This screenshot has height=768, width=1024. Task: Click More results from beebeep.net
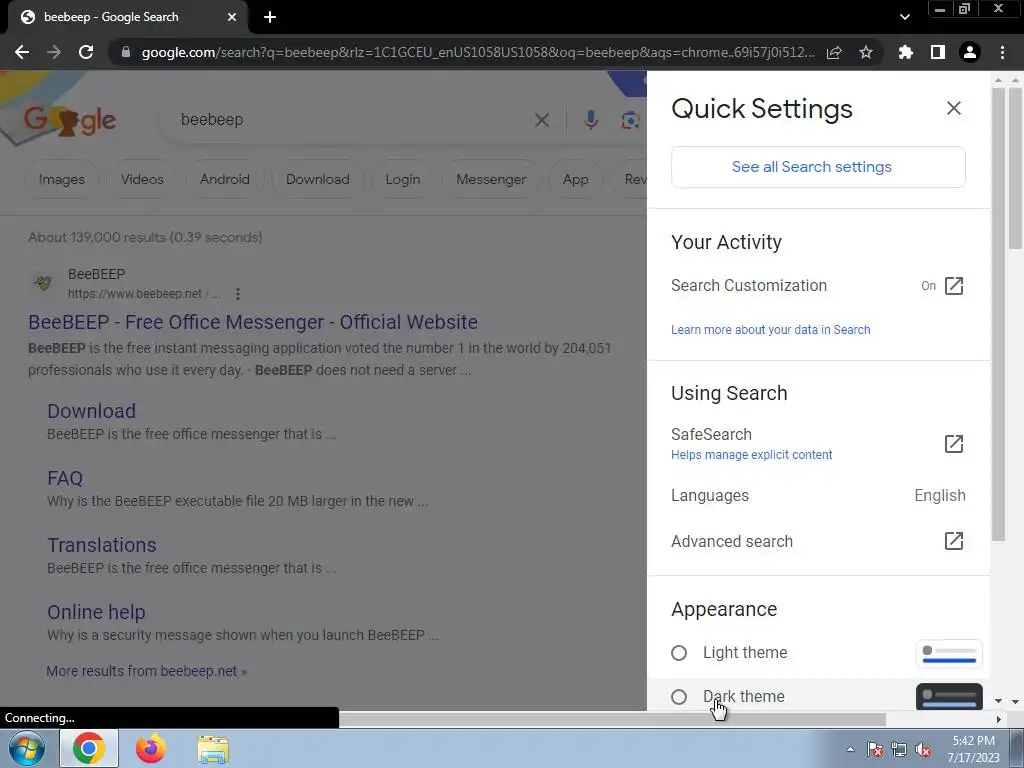point(146,671)
